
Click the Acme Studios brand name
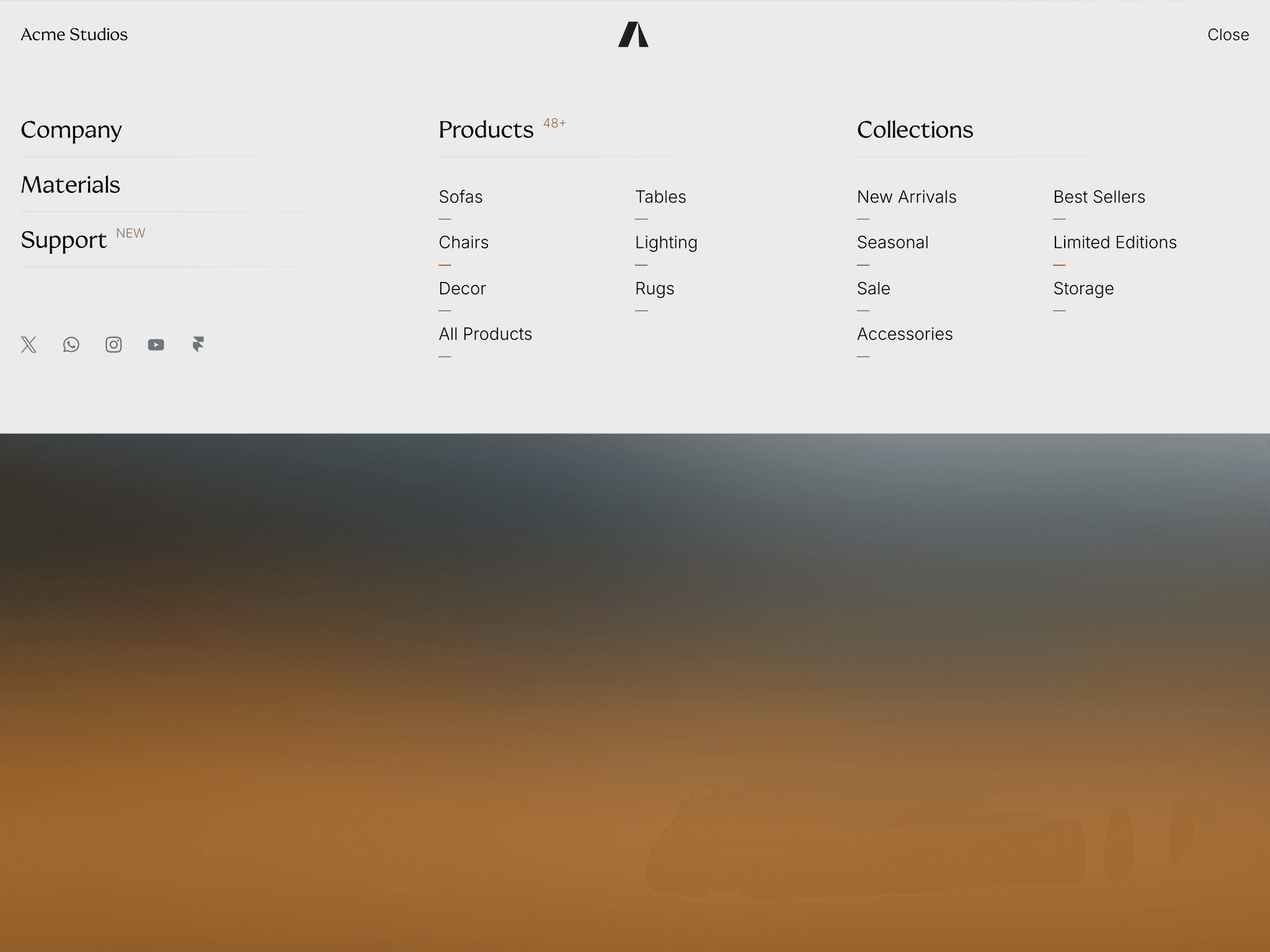[74, 35]
